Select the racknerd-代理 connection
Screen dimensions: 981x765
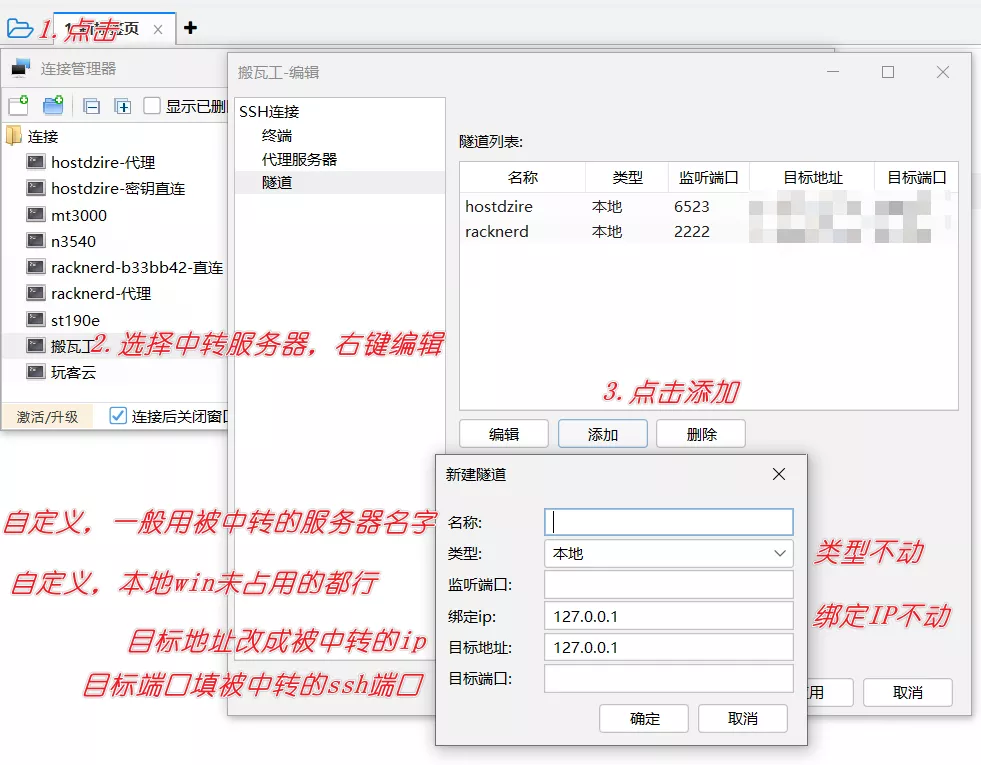pyautogui.click(x=101, y=294)
